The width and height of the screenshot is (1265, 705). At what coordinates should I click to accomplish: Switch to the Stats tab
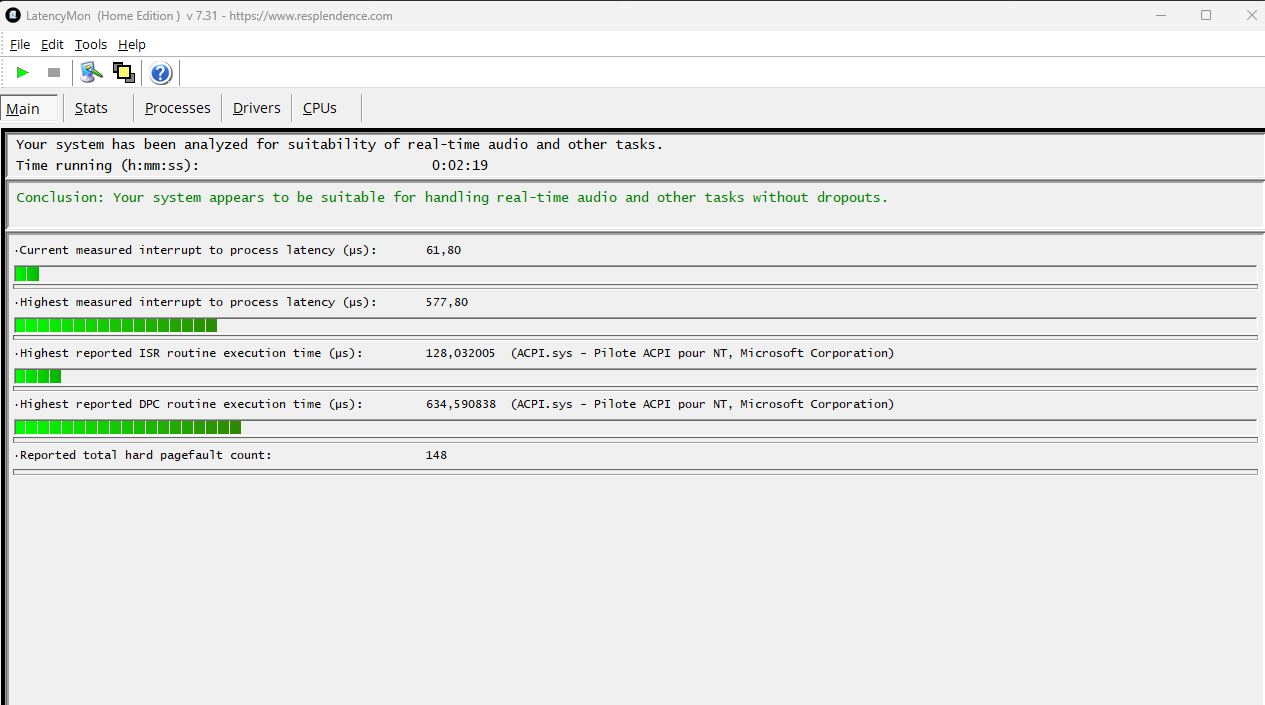[91, 108]
